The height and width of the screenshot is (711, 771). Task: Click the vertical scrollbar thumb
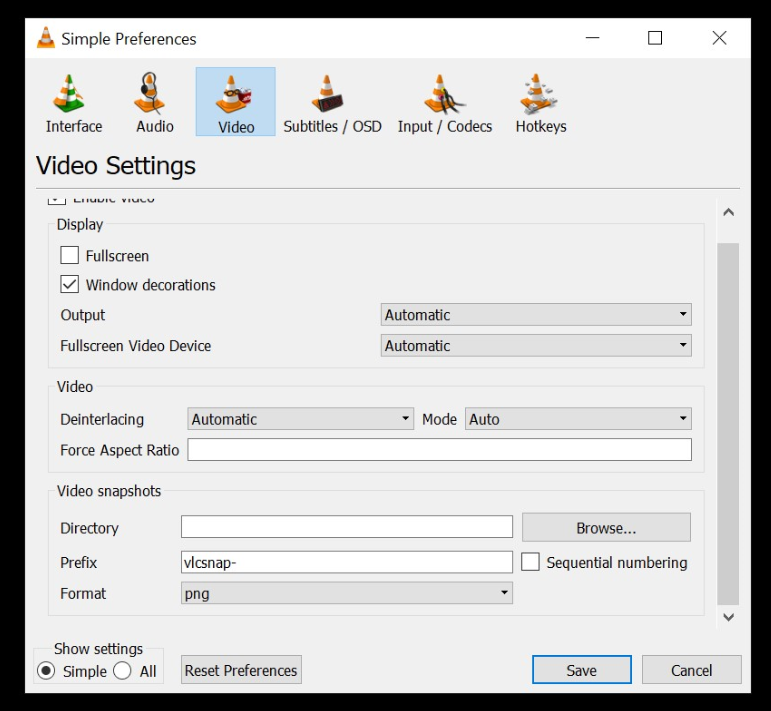pos(728,424)
